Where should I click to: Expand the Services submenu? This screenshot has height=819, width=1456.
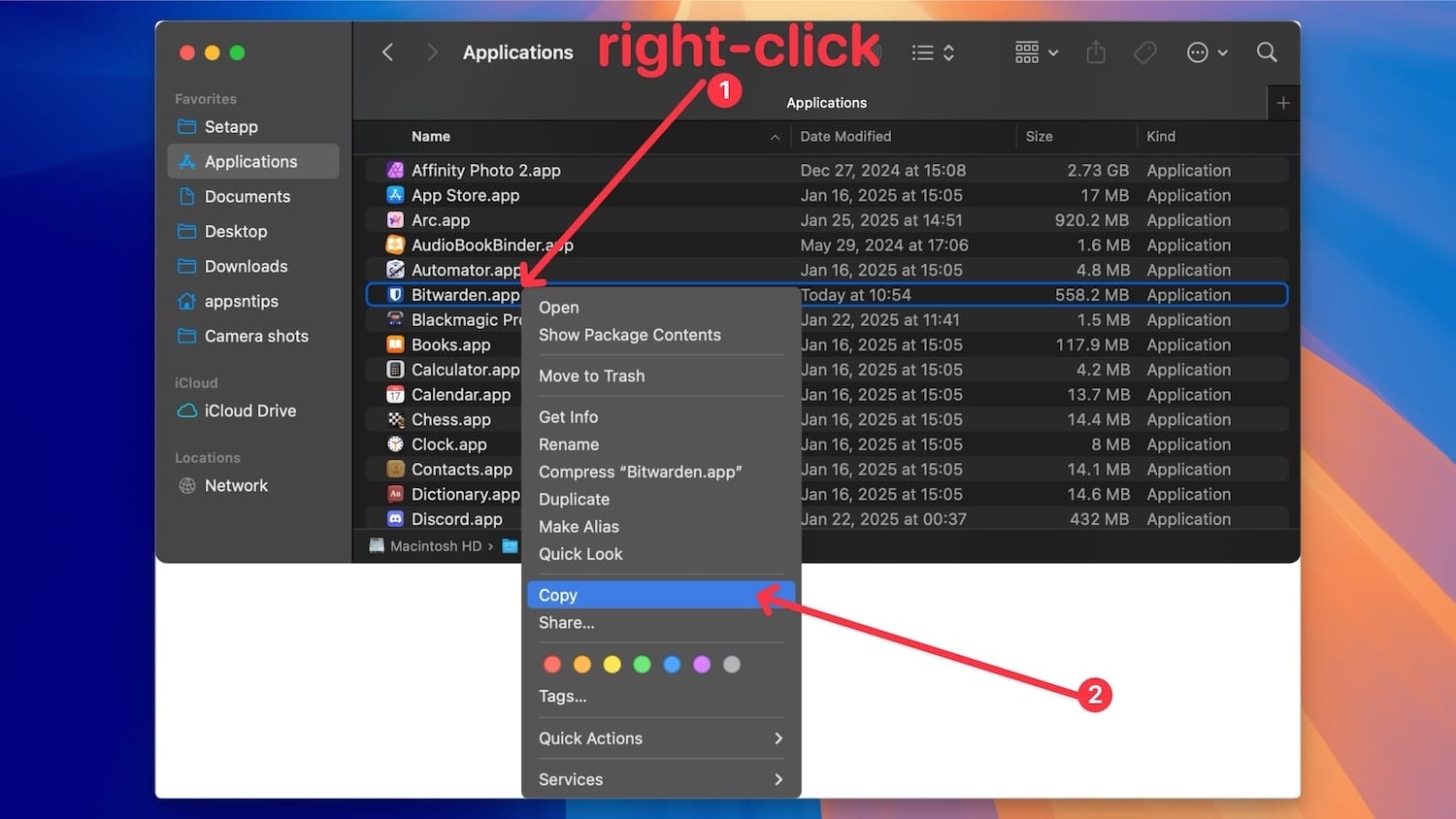660,779
